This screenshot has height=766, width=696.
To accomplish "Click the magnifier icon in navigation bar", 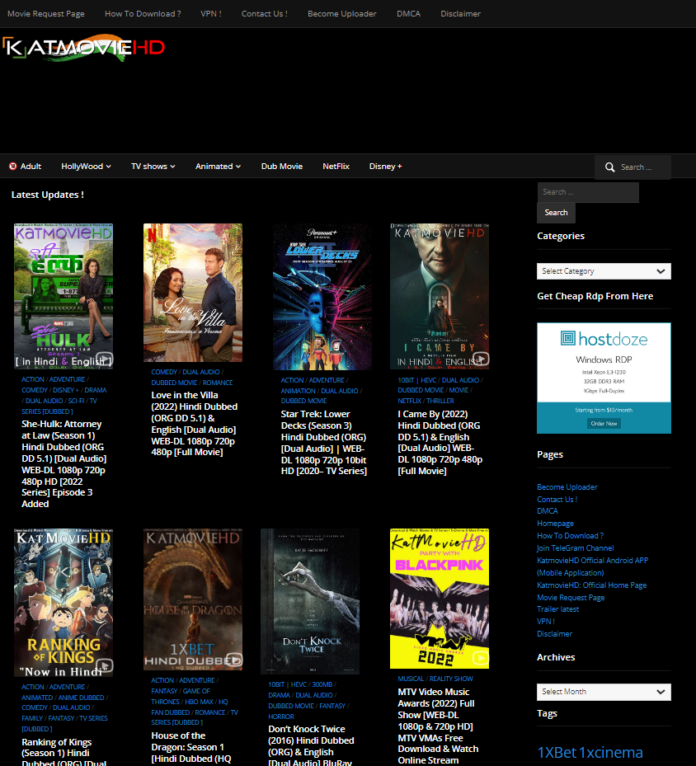I will point(609,167).
